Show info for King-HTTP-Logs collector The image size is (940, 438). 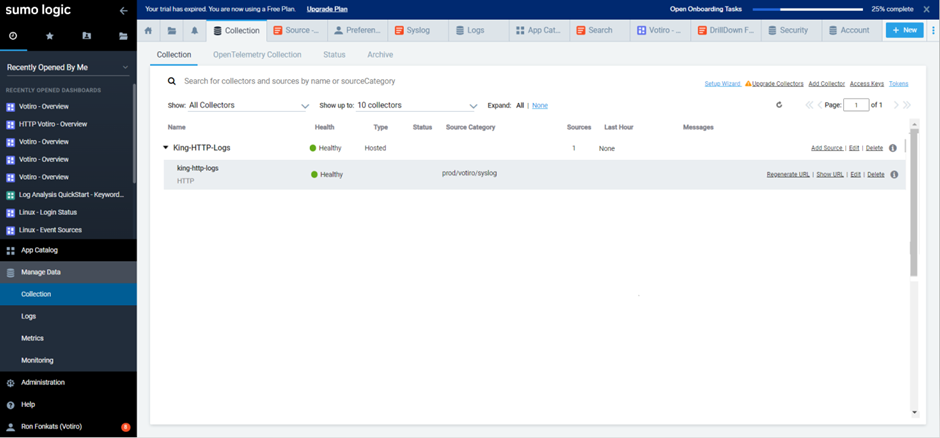coord(893,148)
